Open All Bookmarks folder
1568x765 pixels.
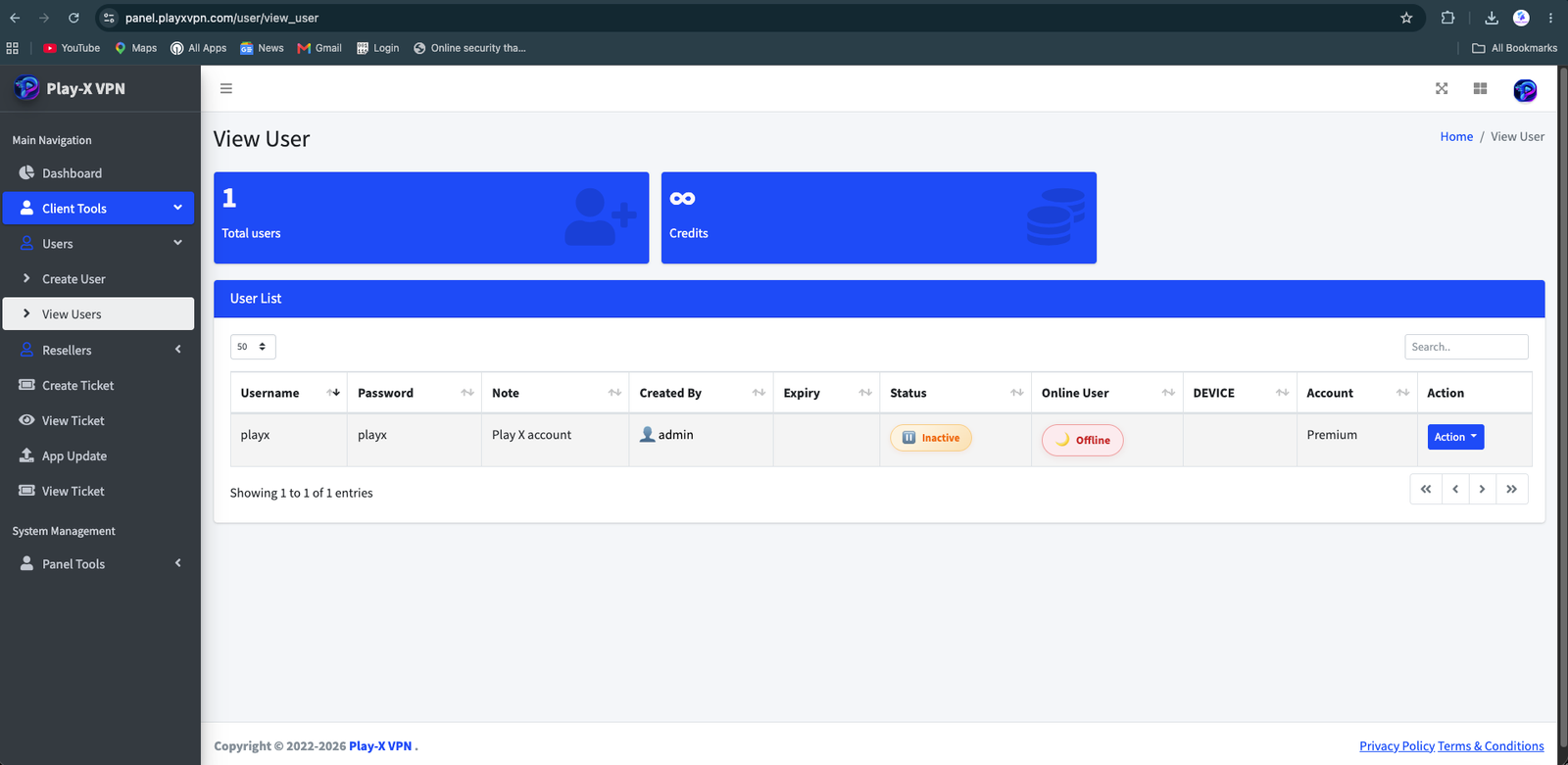tap(1514, 48)
